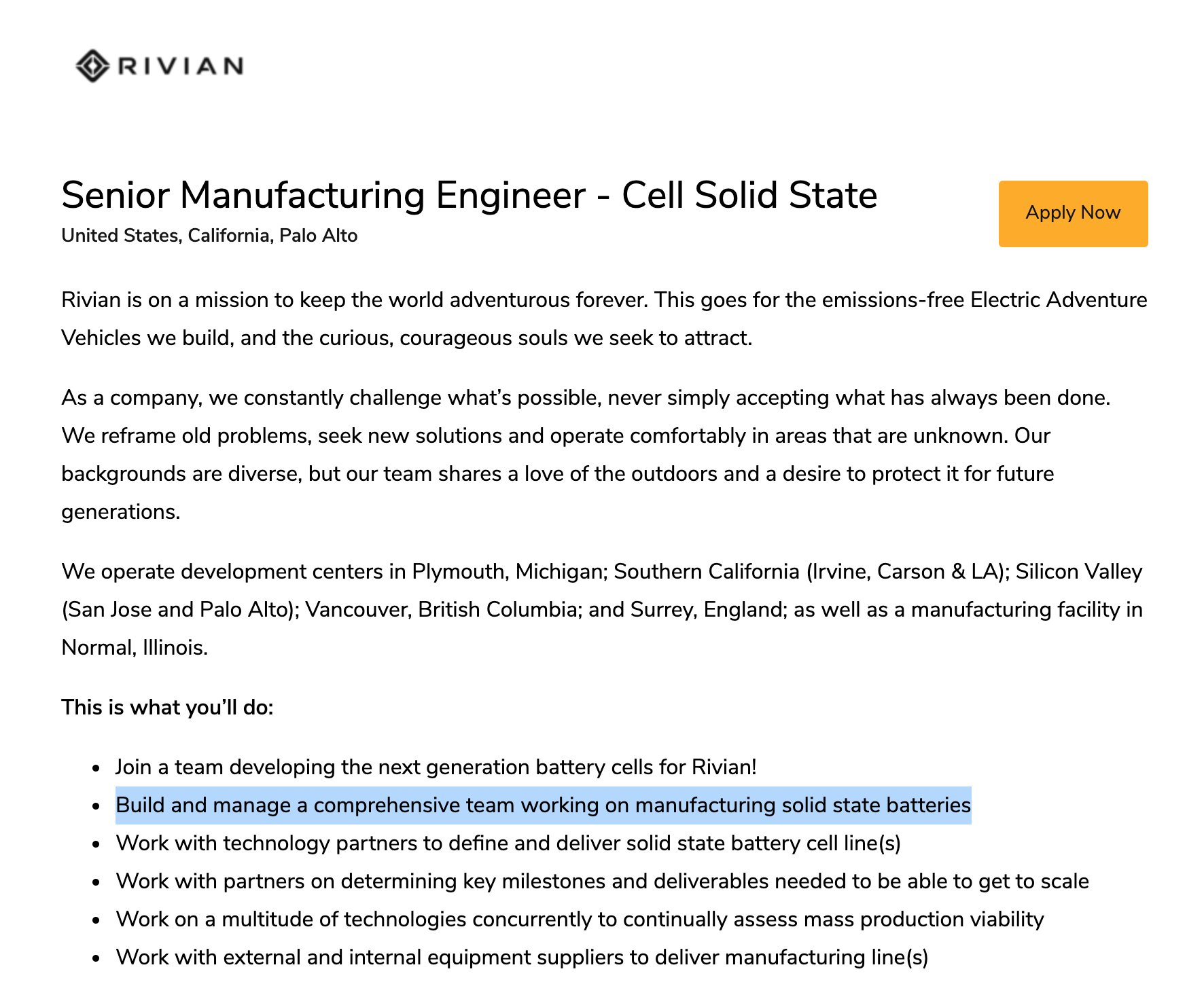Click the bullet "Join a team developing" line
Screen dimensions: 1204x997
coord(436,767)
